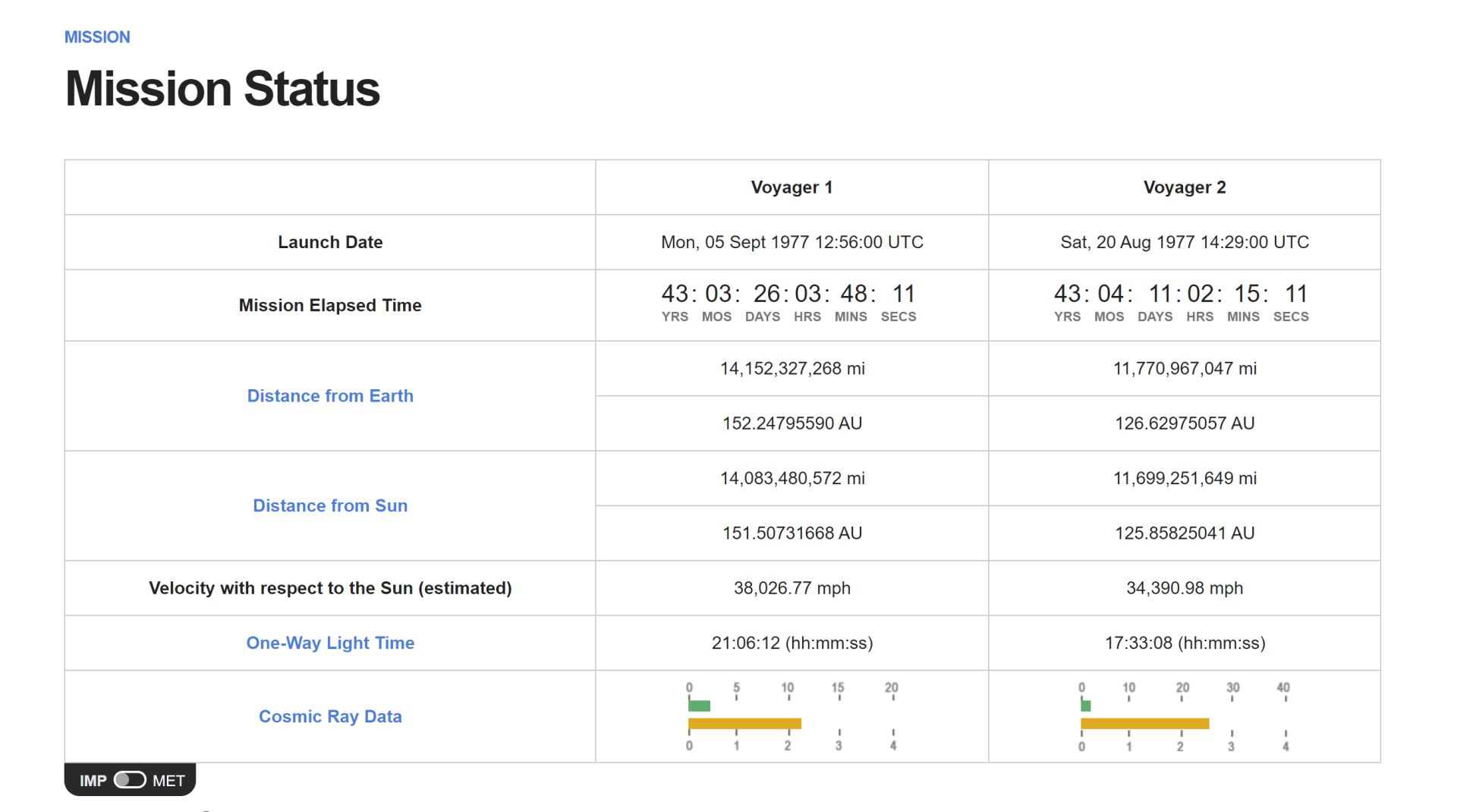Click the Voyager 2 column header
This screenshot has width=1457, height=812.
[x=1185, y=187]
